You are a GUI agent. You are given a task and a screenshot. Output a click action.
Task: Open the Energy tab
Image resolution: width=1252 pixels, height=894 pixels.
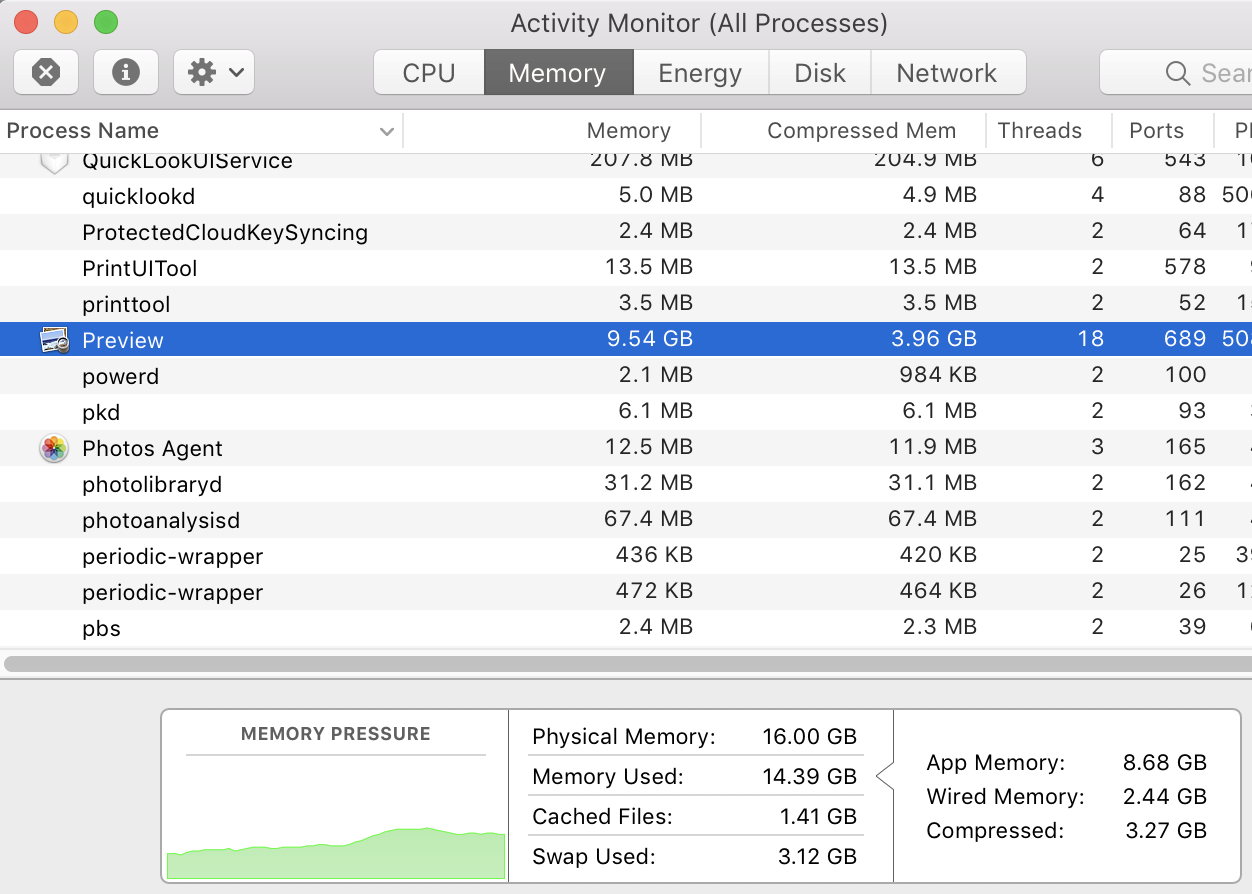coord(700,73)
